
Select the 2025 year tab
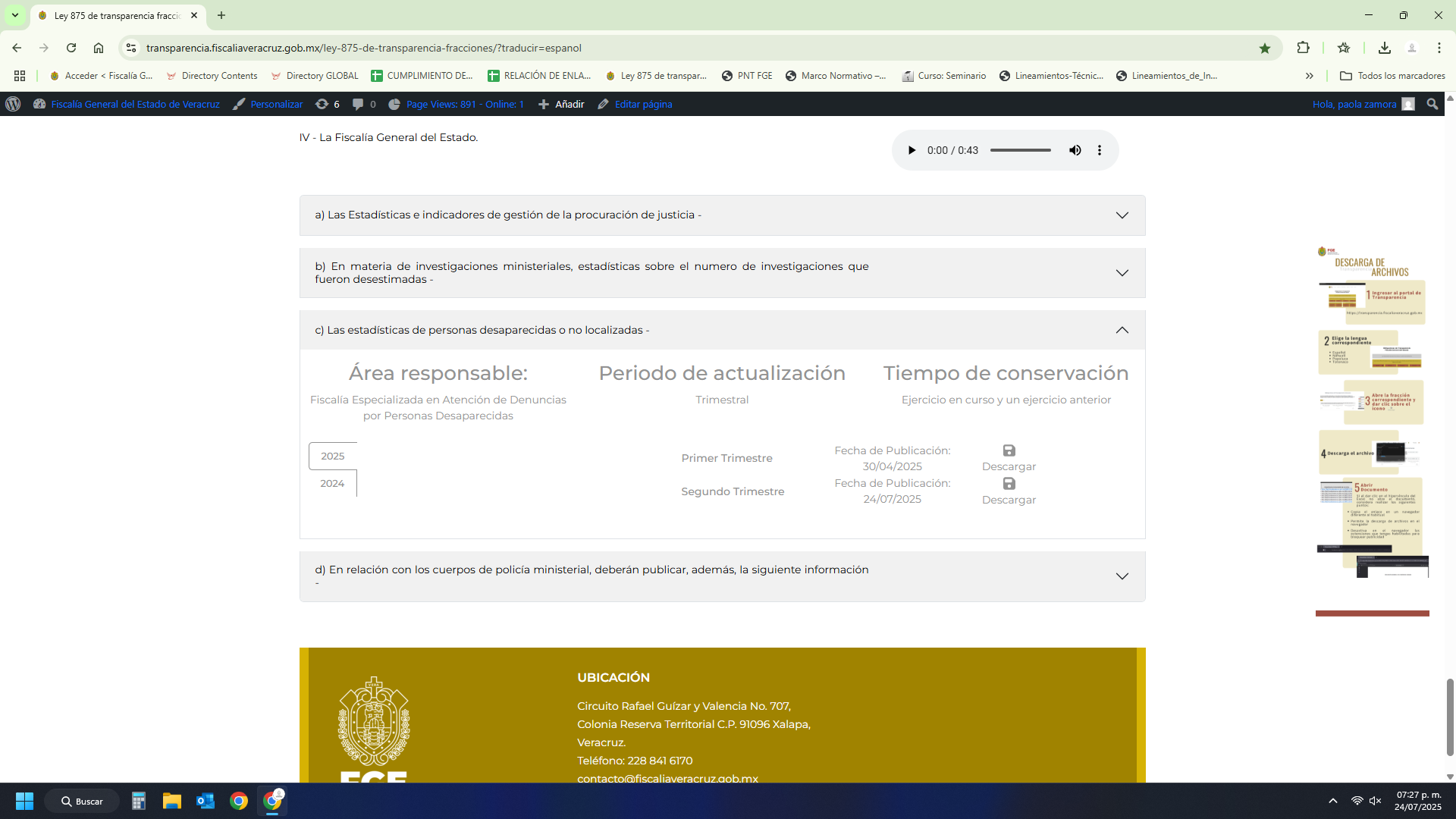point(332,456)
